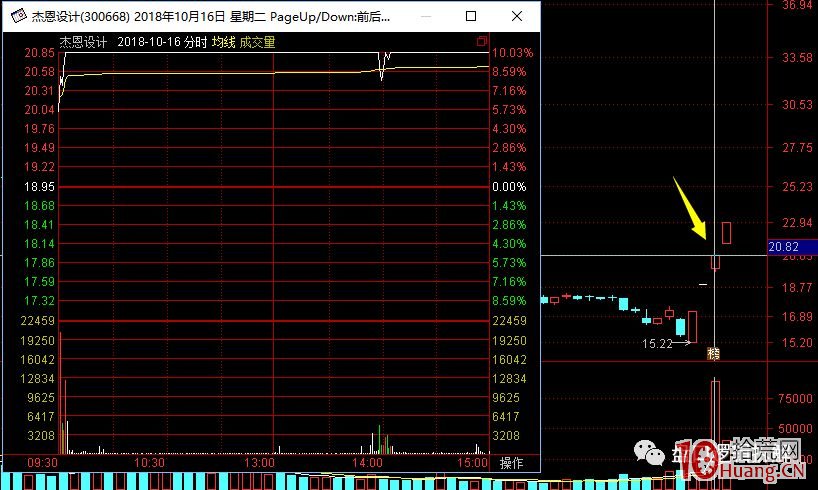This screenshot has height=490, width=818.
Task: Click the 25.23 label on K-line price axis
Action: click(798, 186)
